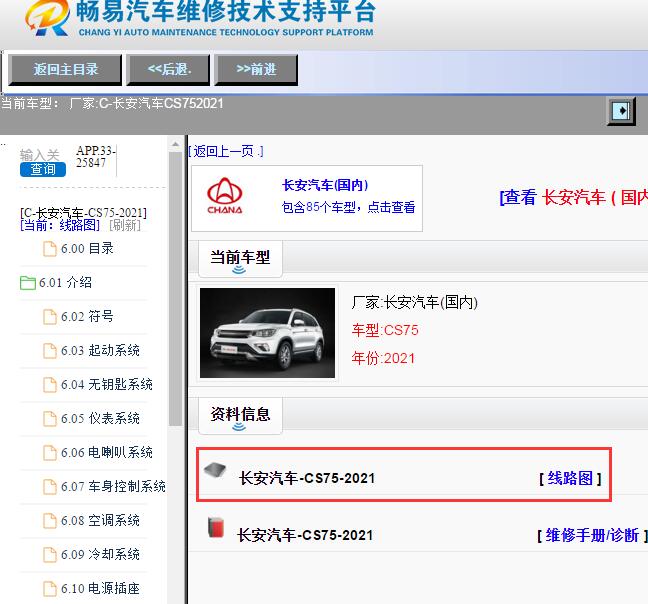Viewport: 648px width, 604px height.
Task: Open the [当前：线路图] link
Action: point(60,225)
